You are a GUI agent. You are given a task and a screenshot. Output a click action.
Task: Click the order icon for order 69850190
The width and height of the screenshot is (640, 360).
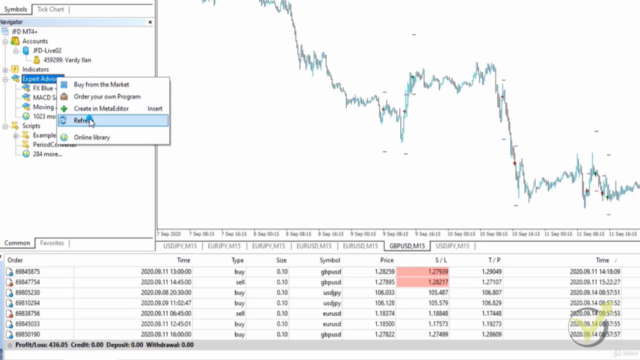point(9,335)
